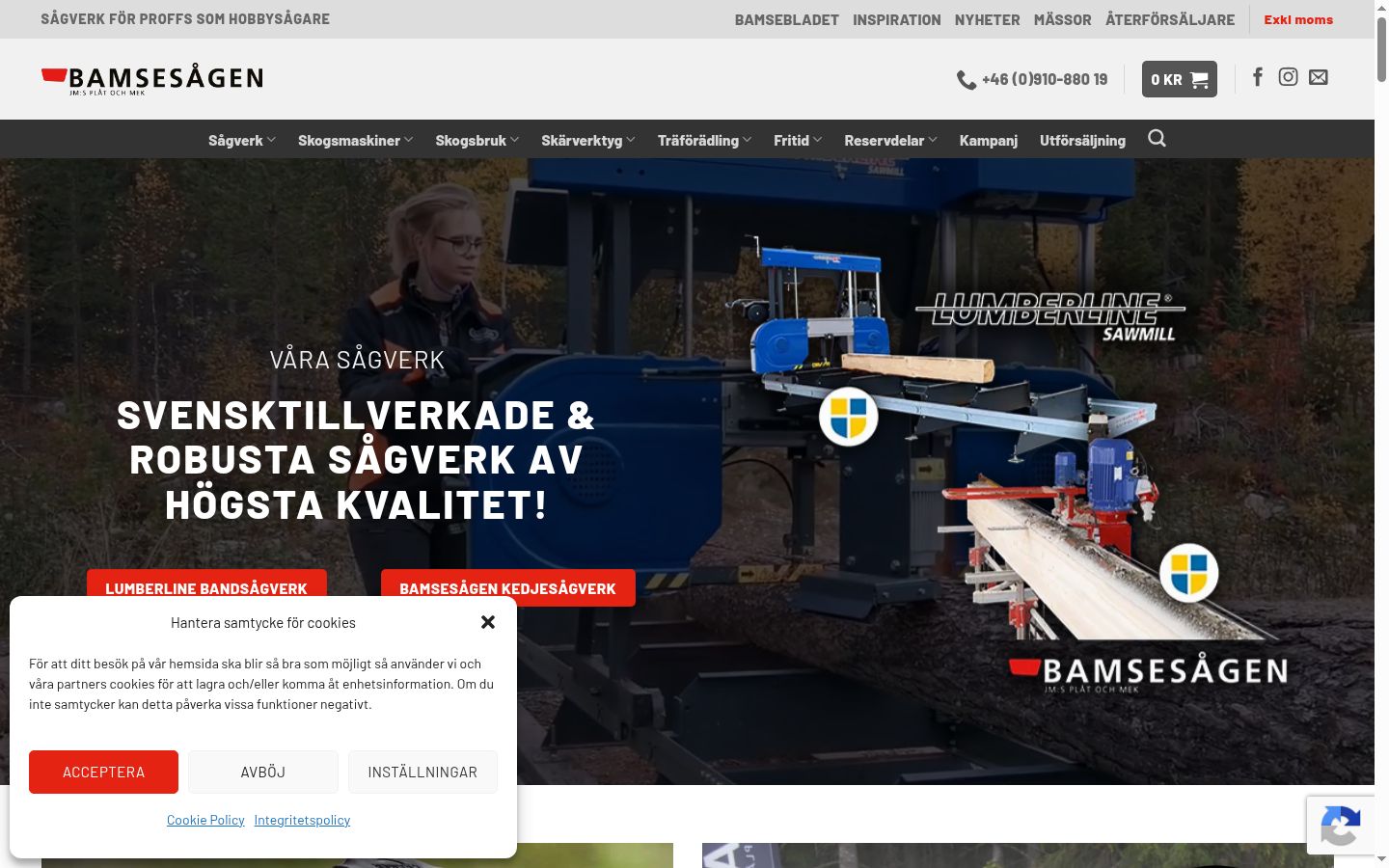Image resolution: width=1389 pixels, height=868 pixels.
Task: Click the phone handset icon
Action: pyautogui.click(x=967, y=80)
